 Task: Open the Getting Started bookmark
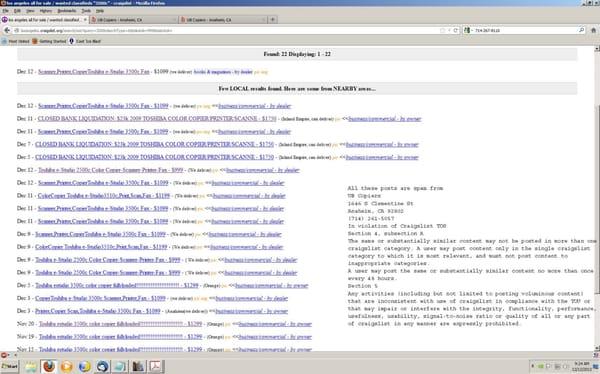tap(49, 41)
